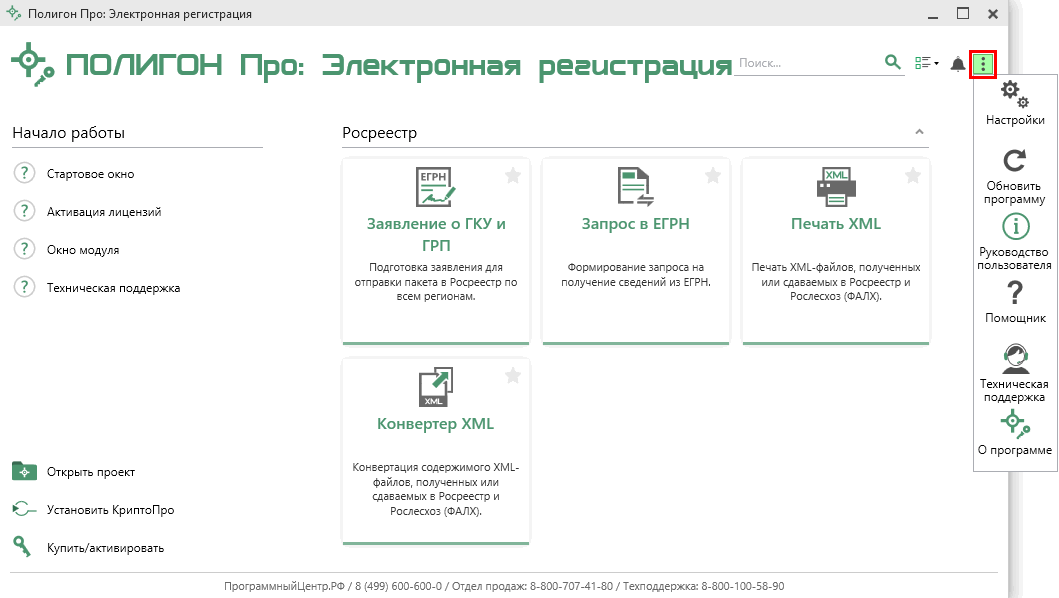Click description text of Конвертер XML card
The height and width of the screenshot is (598, 1059).
pos(436,489)
